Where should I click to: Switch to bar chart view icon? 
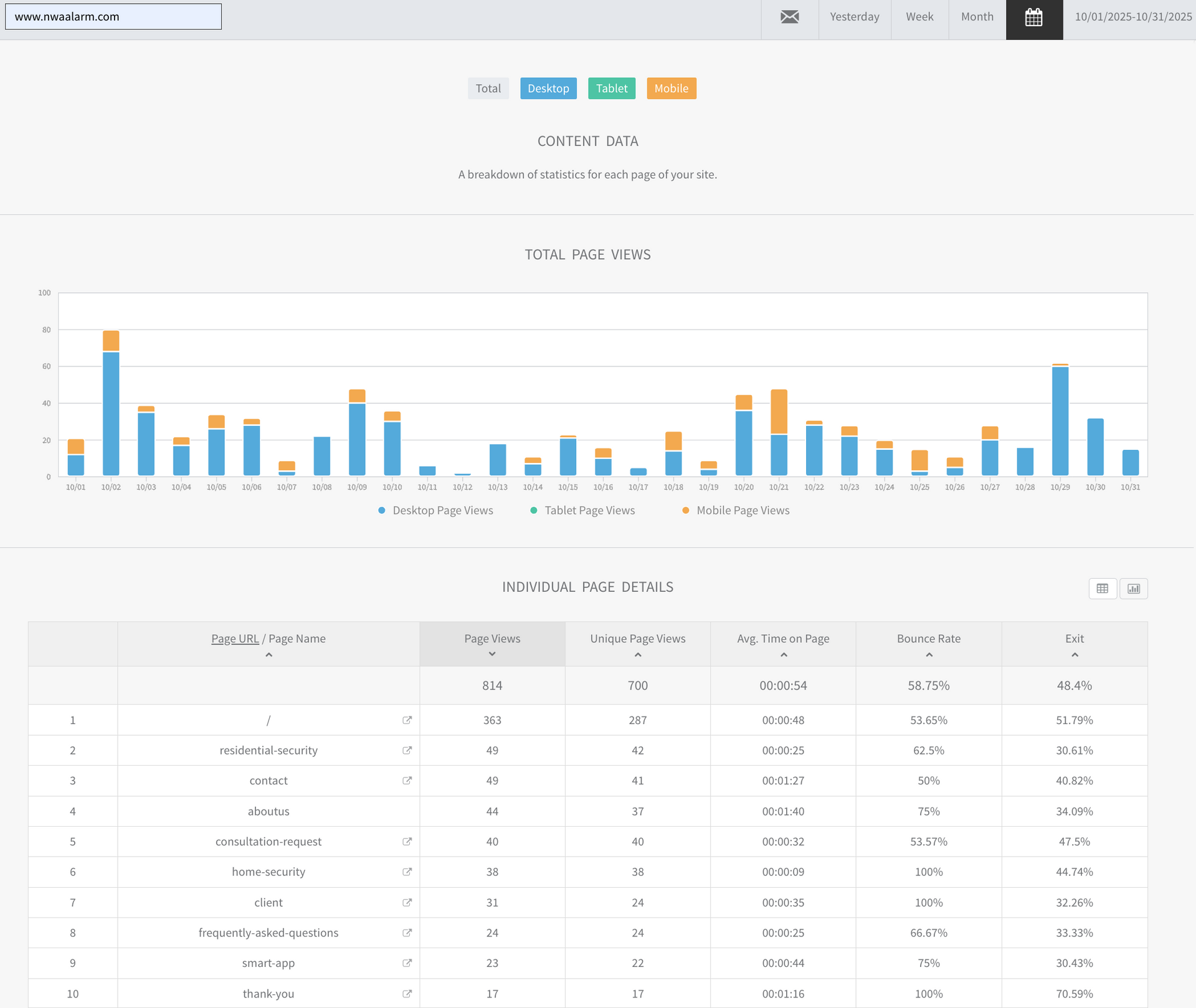click(1133, 588)
